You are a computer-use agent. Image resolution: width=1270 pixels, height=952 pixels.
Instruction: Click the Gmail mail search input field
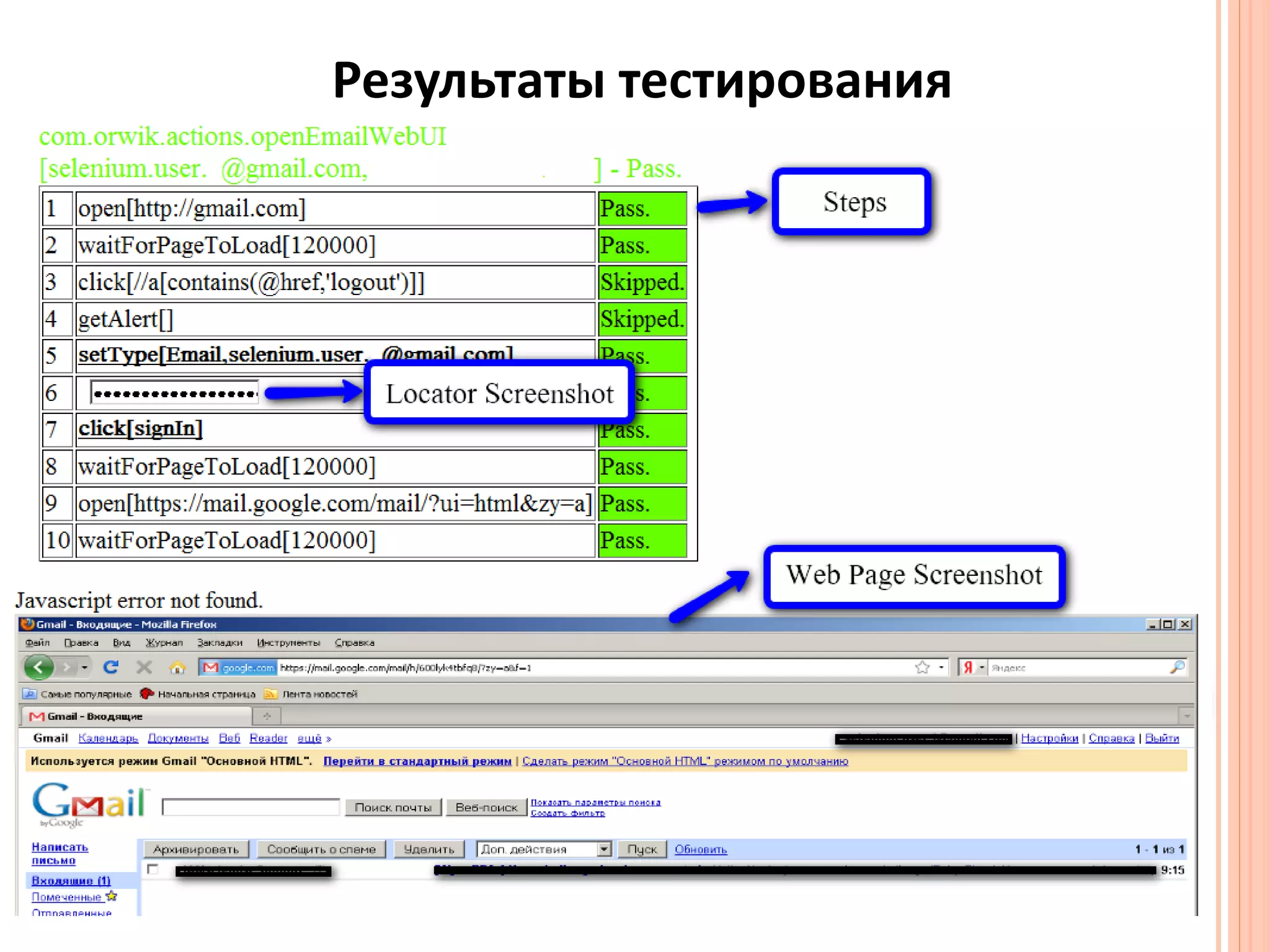coord(251,807)
